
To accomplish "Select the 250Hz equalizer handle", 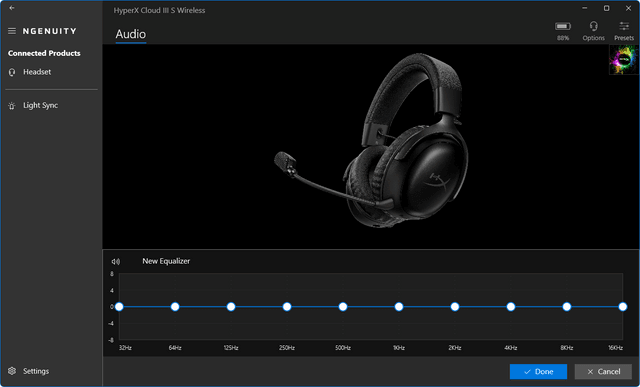I will coord(287,307).
